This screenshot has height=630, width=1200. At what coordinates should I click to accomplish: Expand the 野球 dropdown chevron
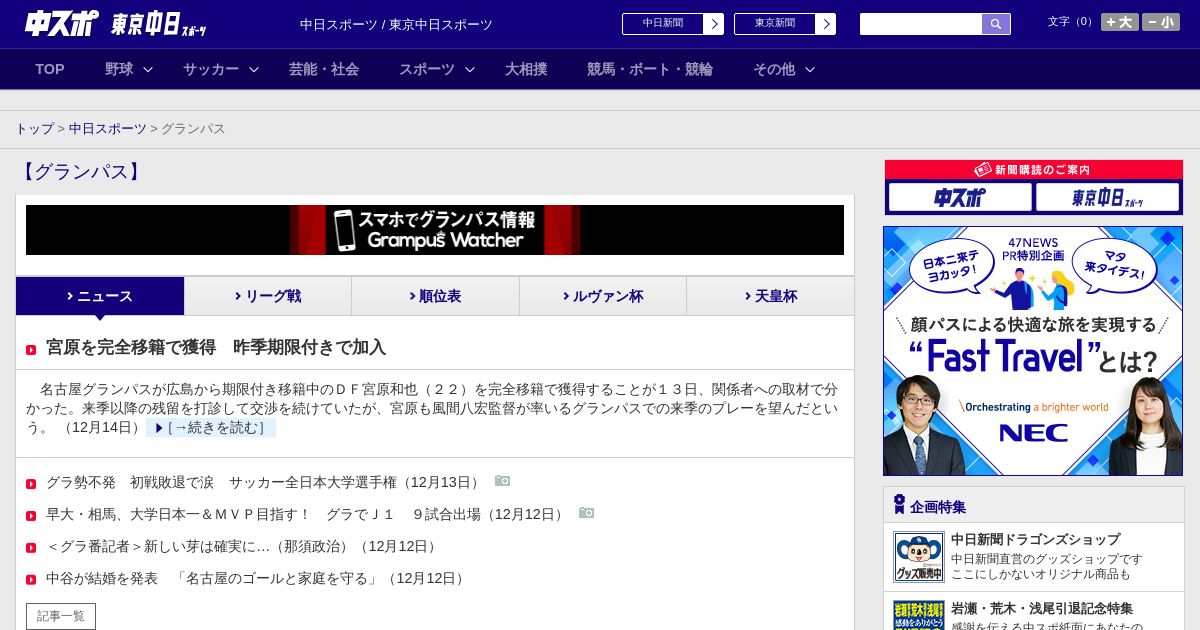[148, 69]
